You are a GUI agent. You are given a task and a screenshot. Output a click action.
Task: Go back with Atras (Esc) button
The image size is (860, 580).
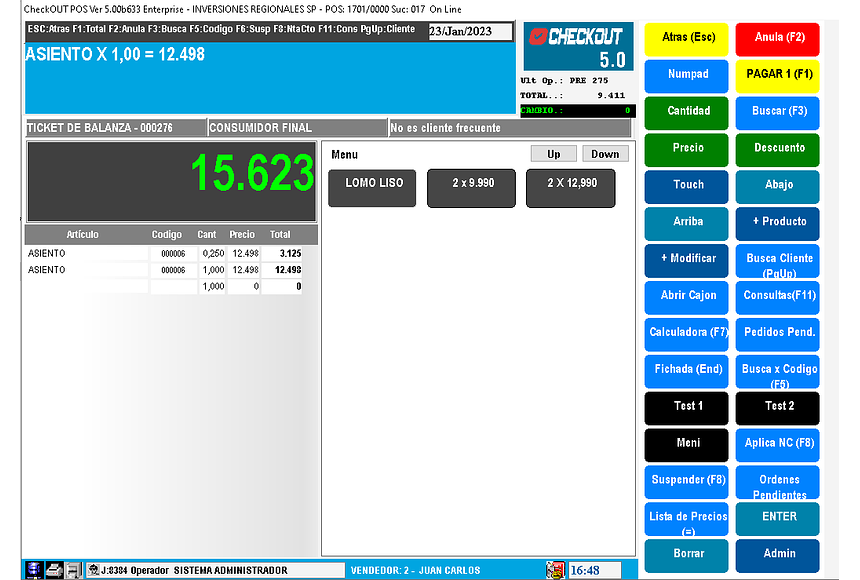[x=688, y=38]
